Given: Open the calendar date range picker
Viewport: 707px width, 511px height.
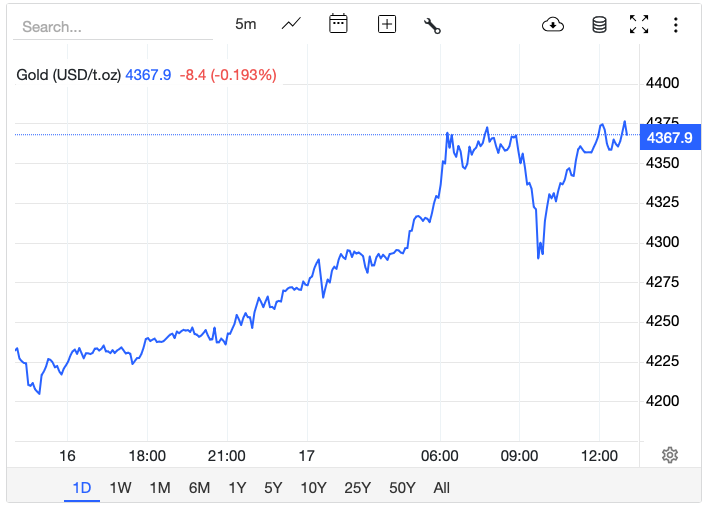Looking at the screenshot, I should (338, 24).
